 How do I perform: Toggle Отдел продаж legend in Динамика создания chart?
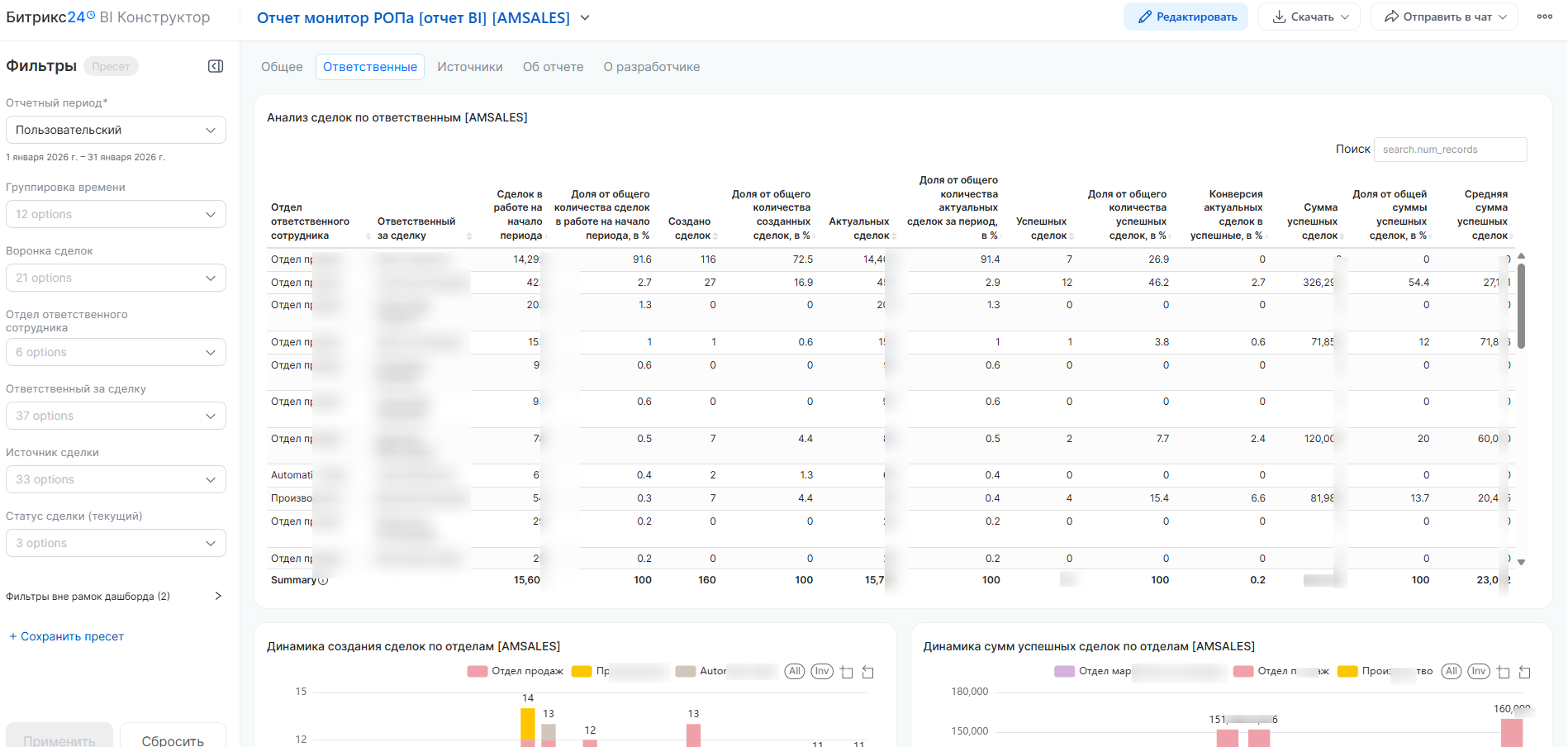click(x=516, y=671)
